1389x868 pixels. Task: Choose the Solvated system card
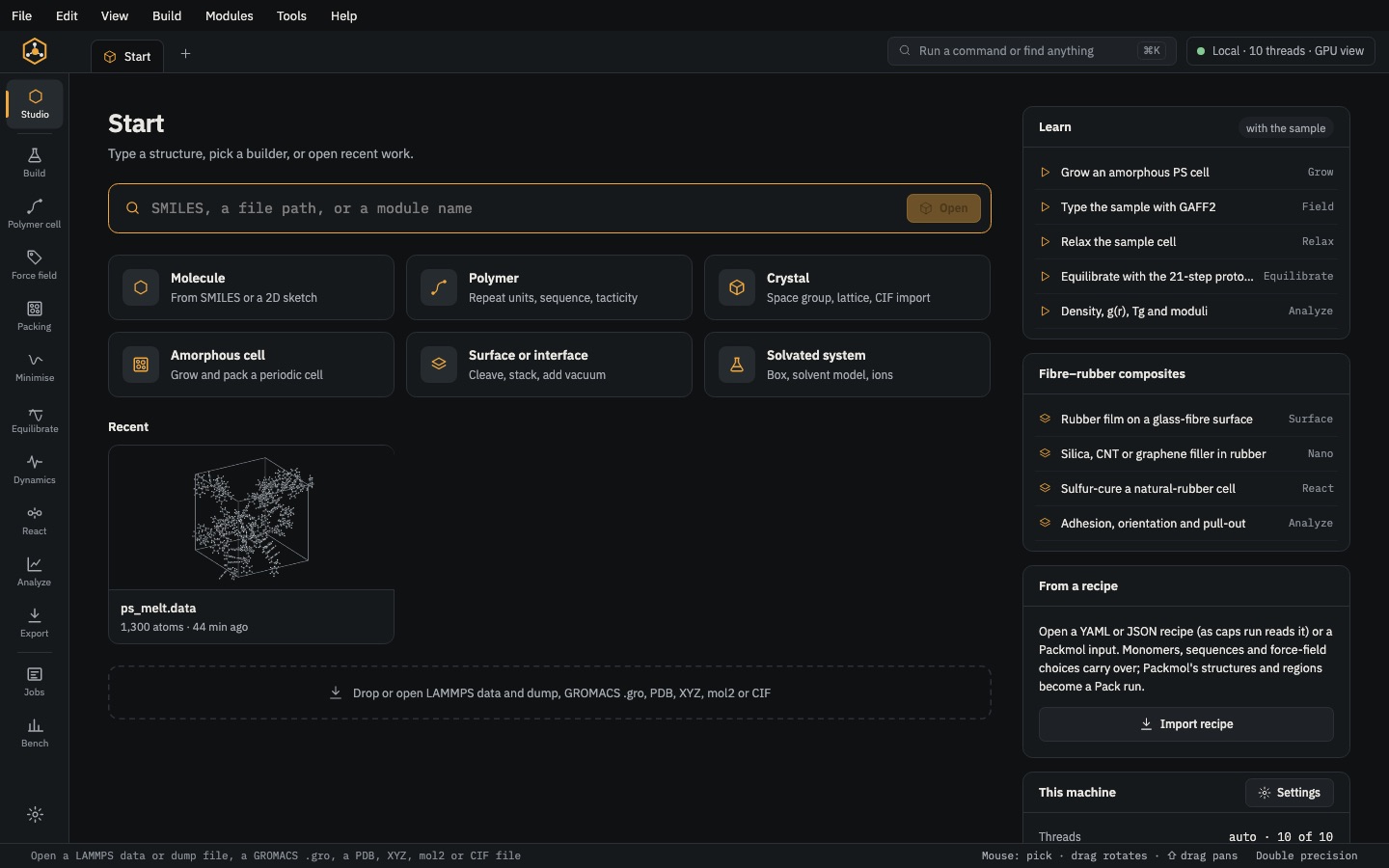click(847, 365)
